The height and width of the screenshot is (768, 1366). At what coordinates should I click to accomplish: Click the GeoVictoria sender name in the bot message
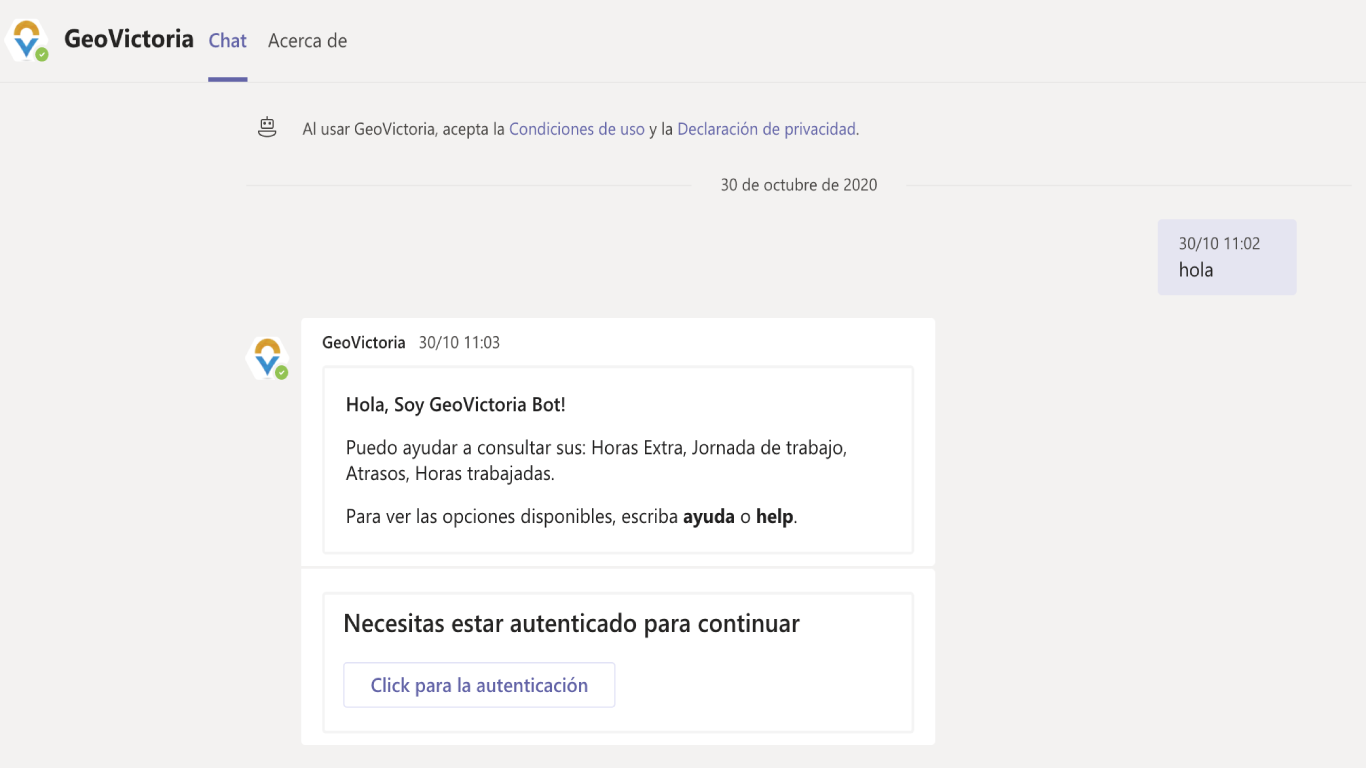364,343
